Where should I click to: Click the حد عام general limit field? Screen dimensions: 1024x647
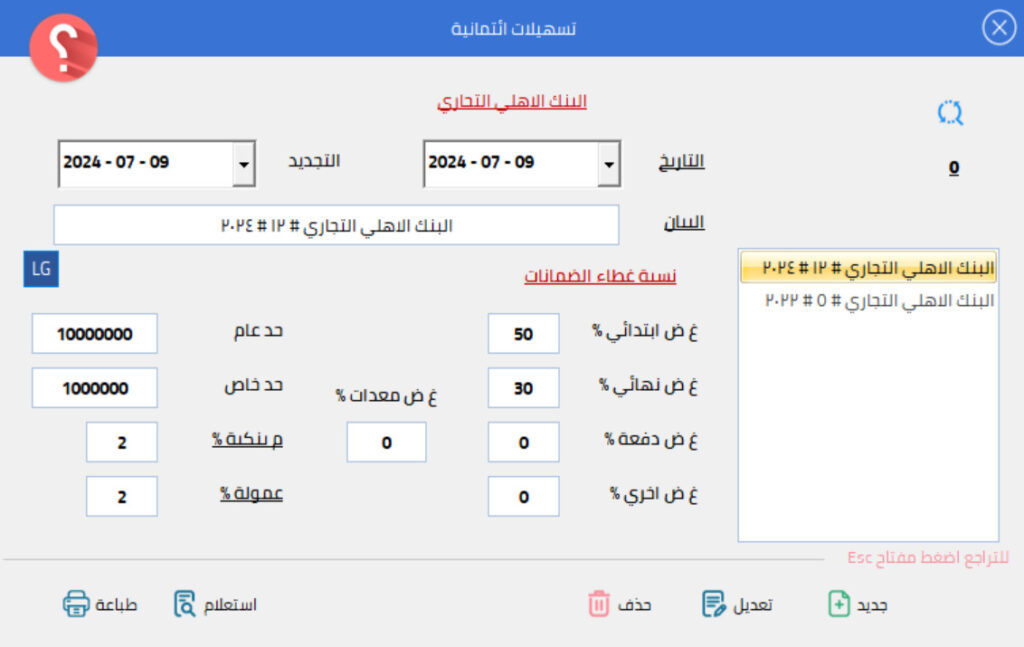coord(94,334)
